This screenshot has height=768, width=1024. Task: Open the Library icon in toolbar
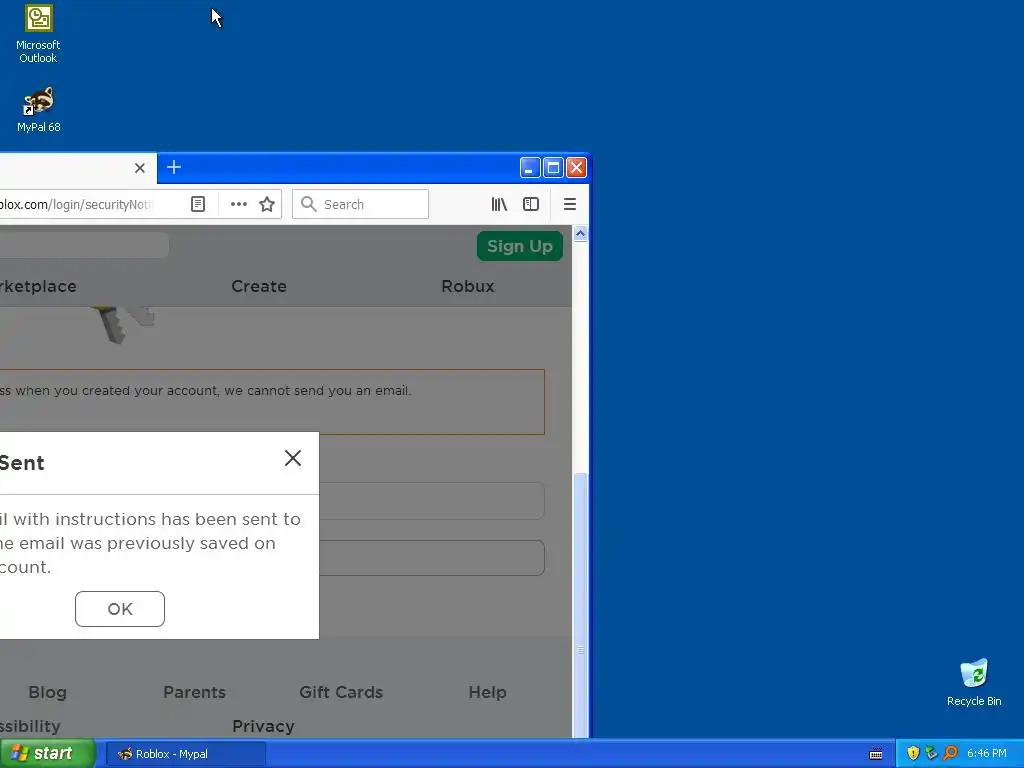(x=499, y=204)
